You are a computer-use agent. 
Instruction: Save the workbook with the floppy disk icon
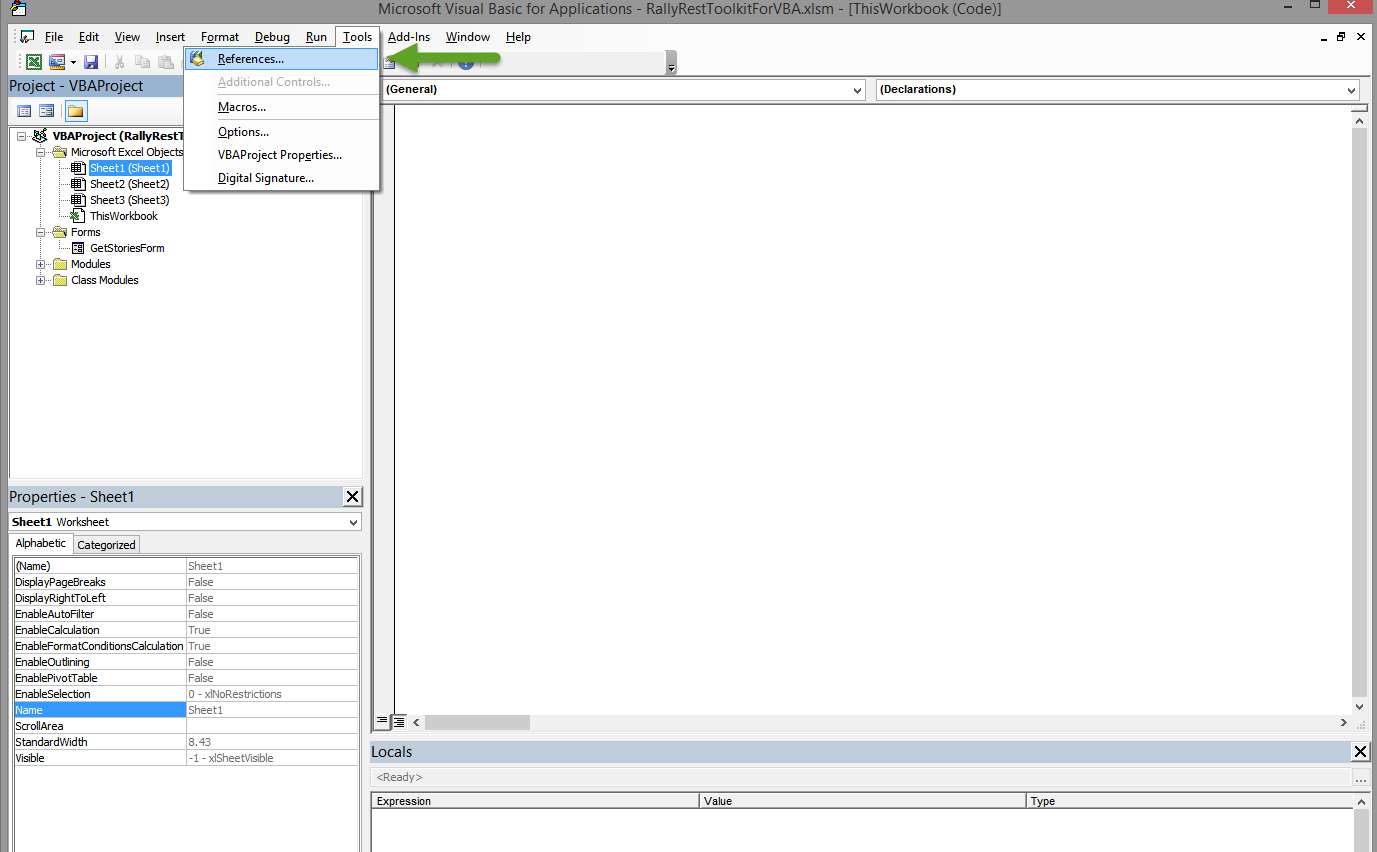[x=91, y=61]
